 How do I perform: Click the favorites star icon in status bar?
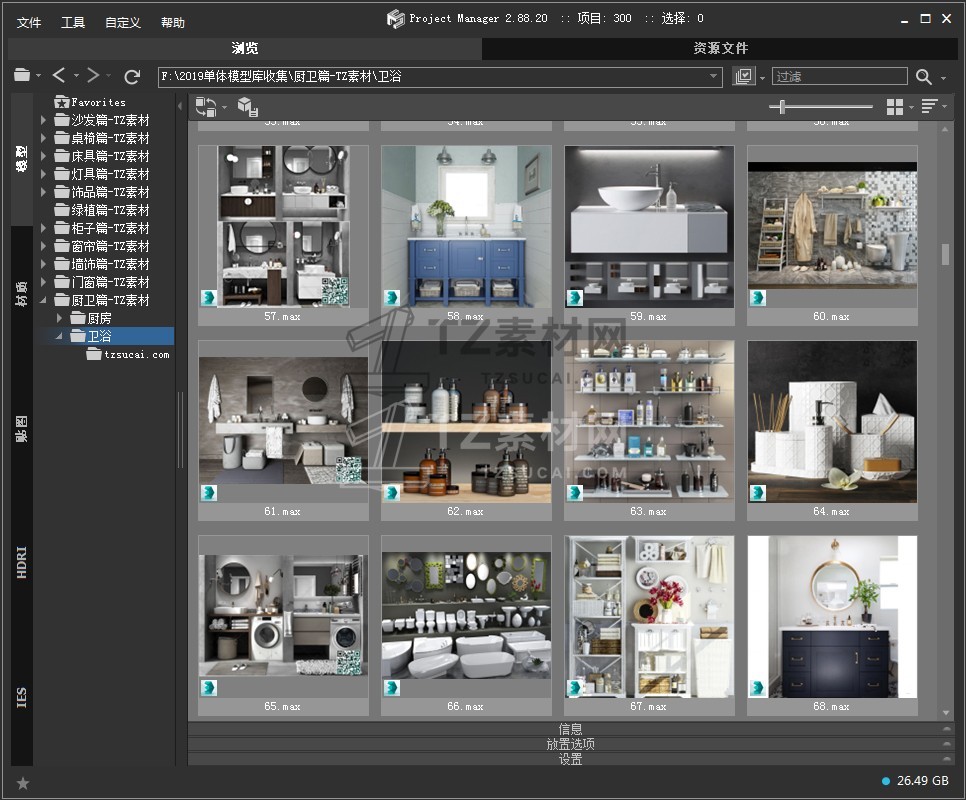pyautogui.click(x=23, y=783)
